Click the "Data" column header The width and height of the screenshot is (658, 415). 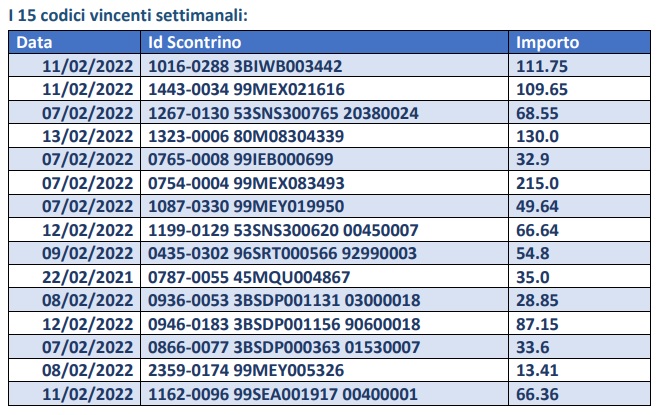tap(35, 43)
